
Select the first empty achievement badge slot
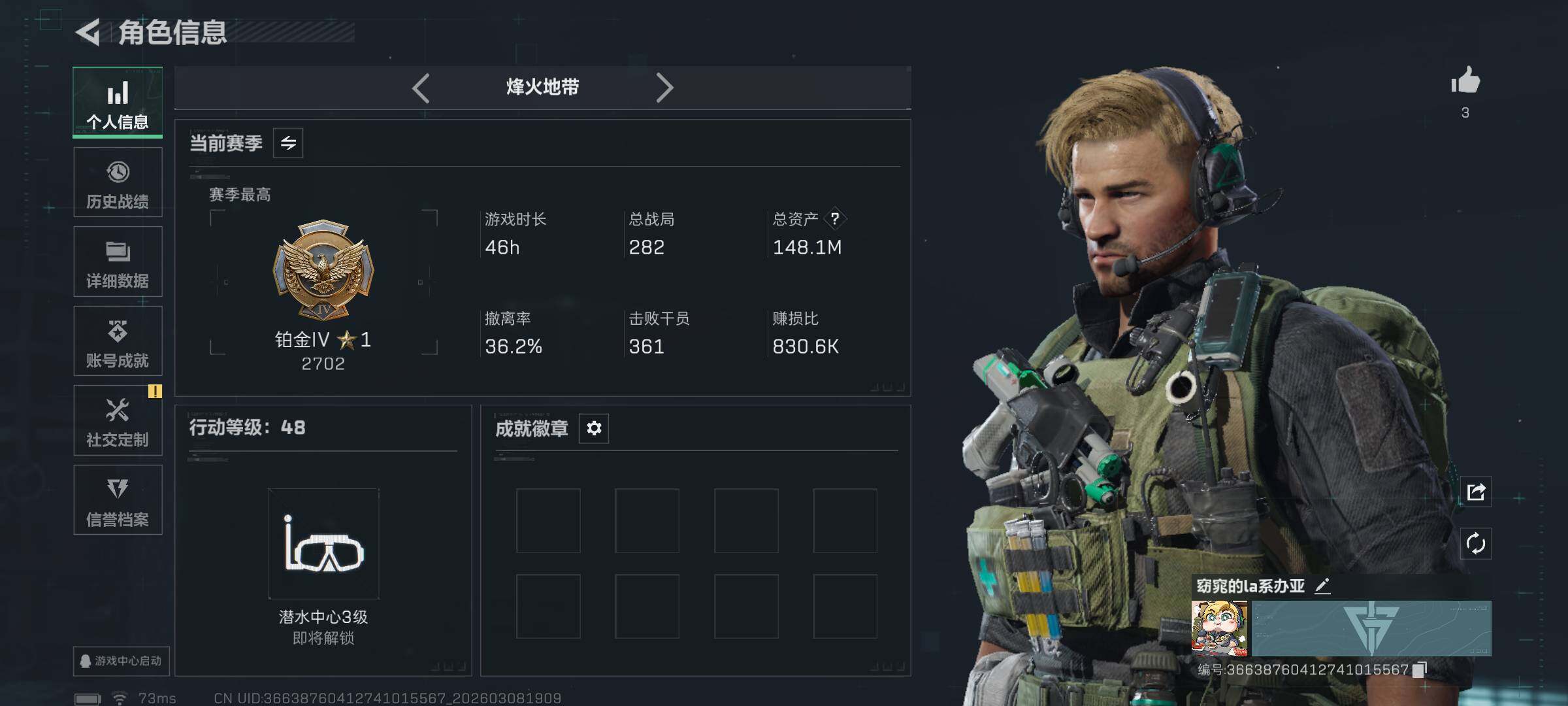coord(548,520)
